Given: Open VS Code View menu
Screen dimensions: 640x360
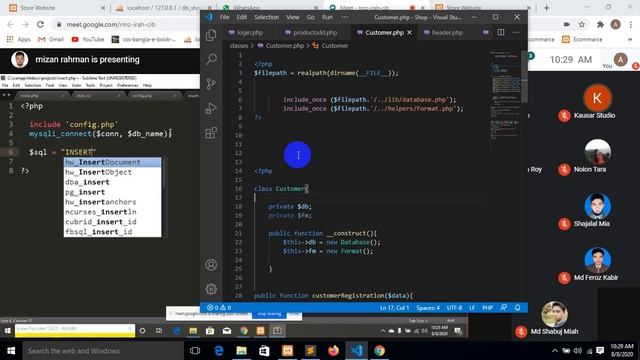Looking at the screenshot, I should coord(293,17).
